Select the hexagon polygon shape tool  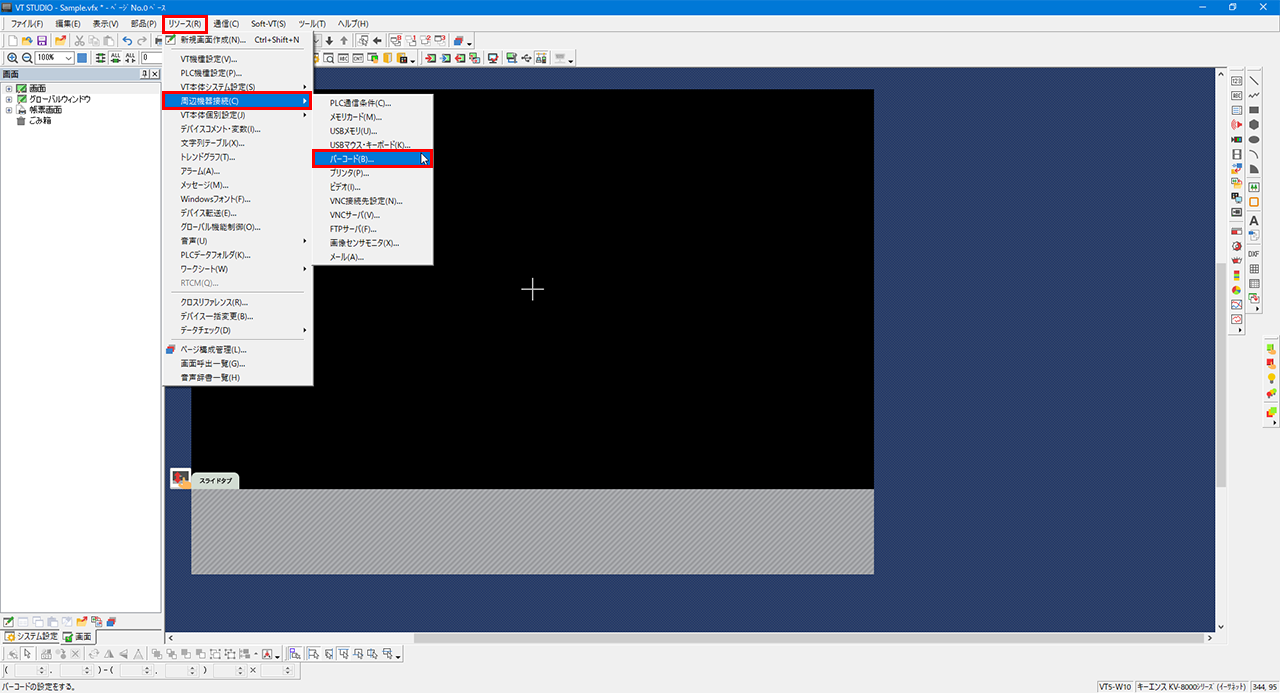click(x=1254, y=125)
